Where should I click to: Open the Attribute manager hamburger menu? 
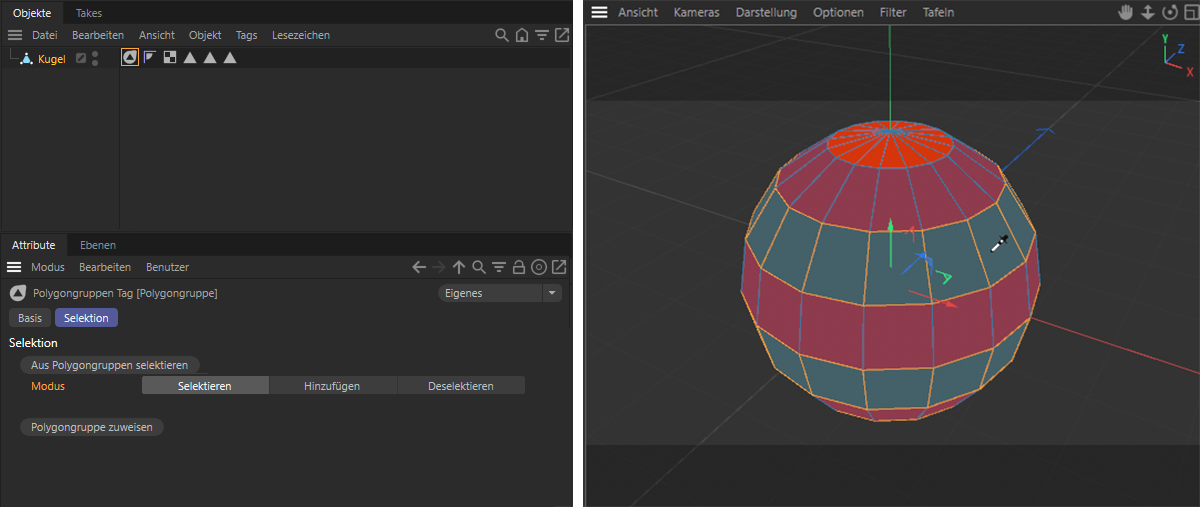14,267
